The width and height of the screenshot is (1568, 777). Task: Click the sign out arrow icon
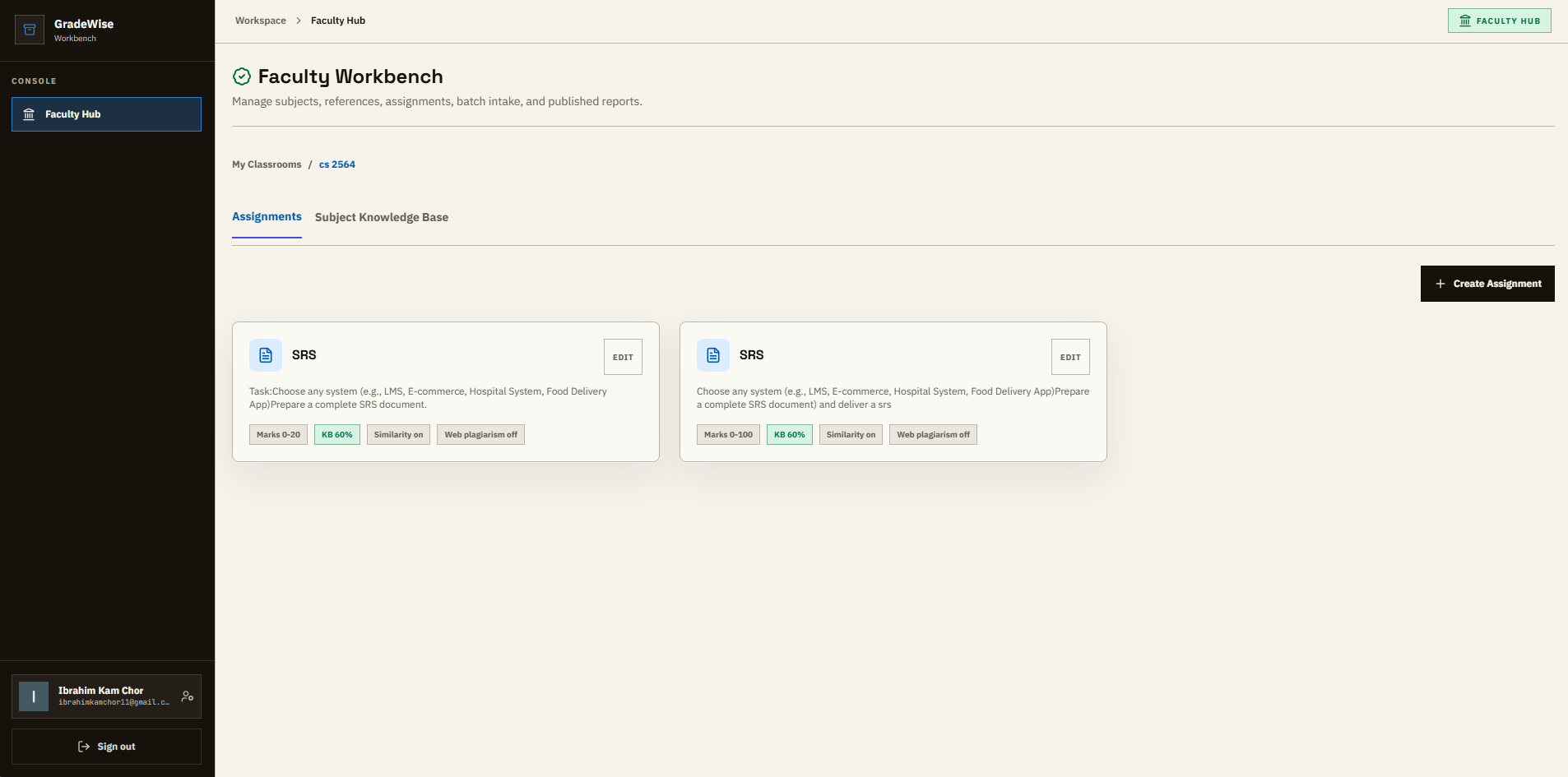pyautogui.click(x=84, y=747)
